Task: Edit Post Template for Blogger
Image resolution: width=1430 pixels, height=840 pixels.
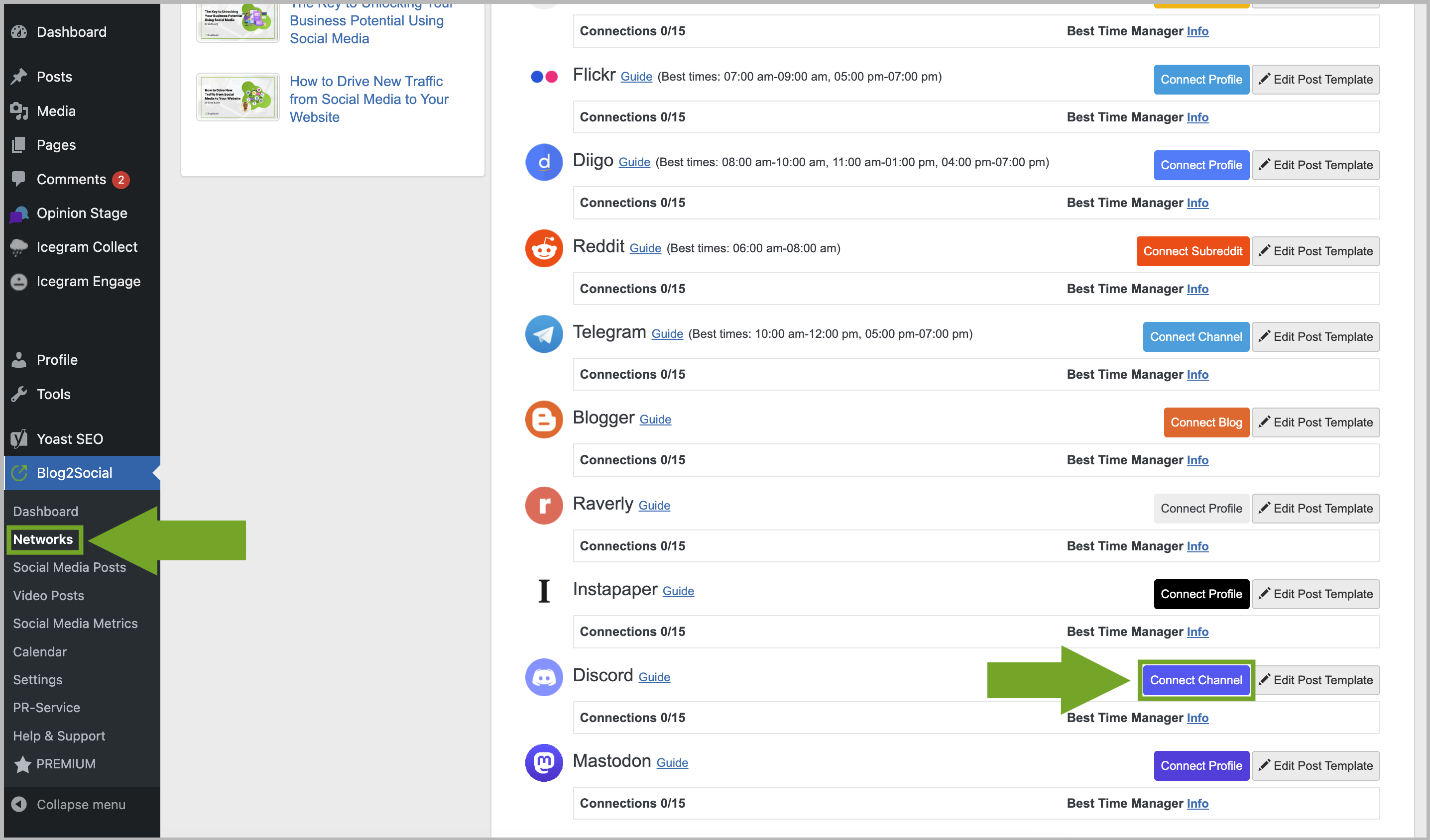Action: click(x=1315, y=422)
